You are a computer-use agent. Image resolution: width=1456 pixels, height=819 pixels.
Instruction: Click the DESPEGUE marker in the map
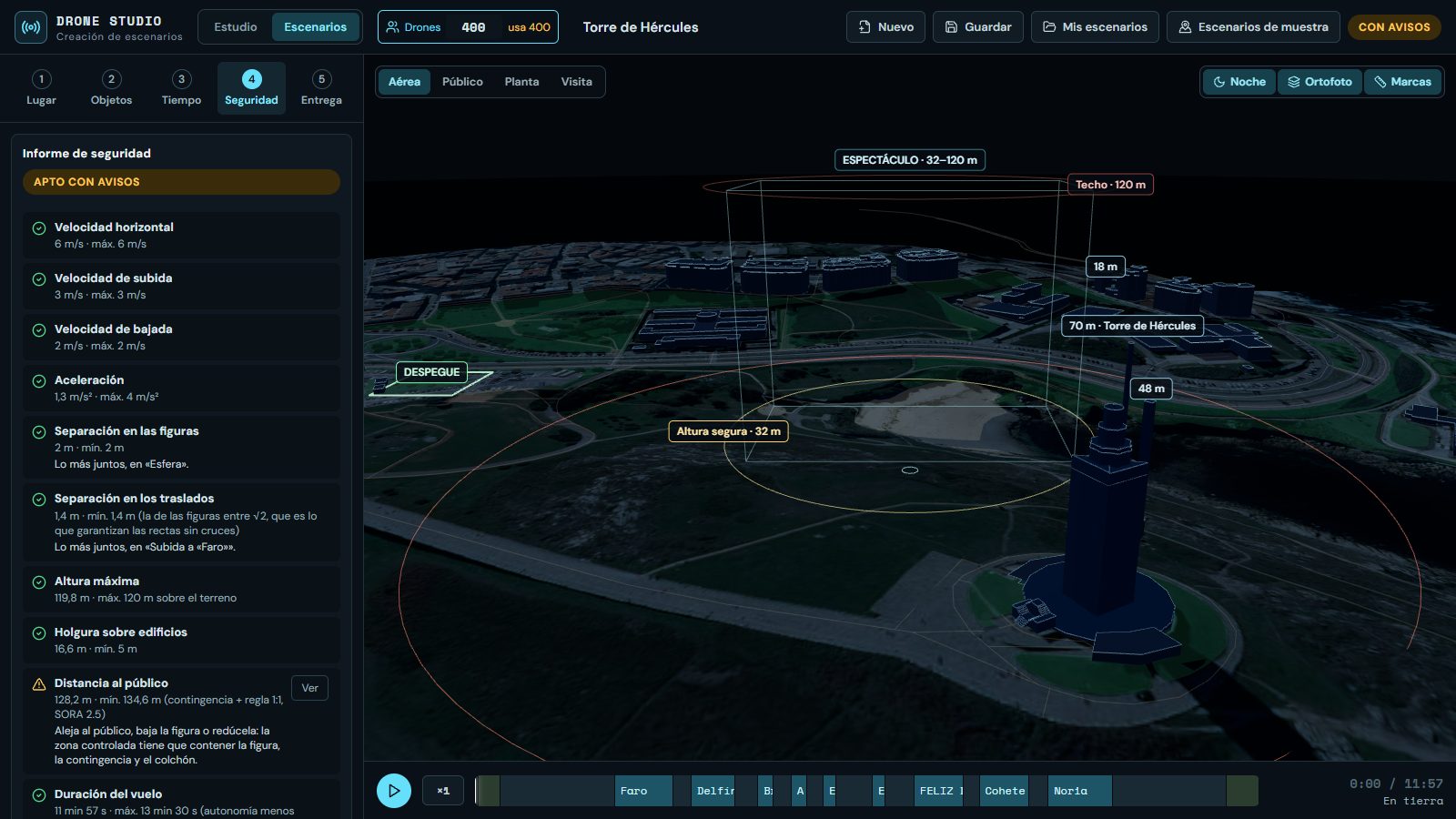tap(431, 372)
